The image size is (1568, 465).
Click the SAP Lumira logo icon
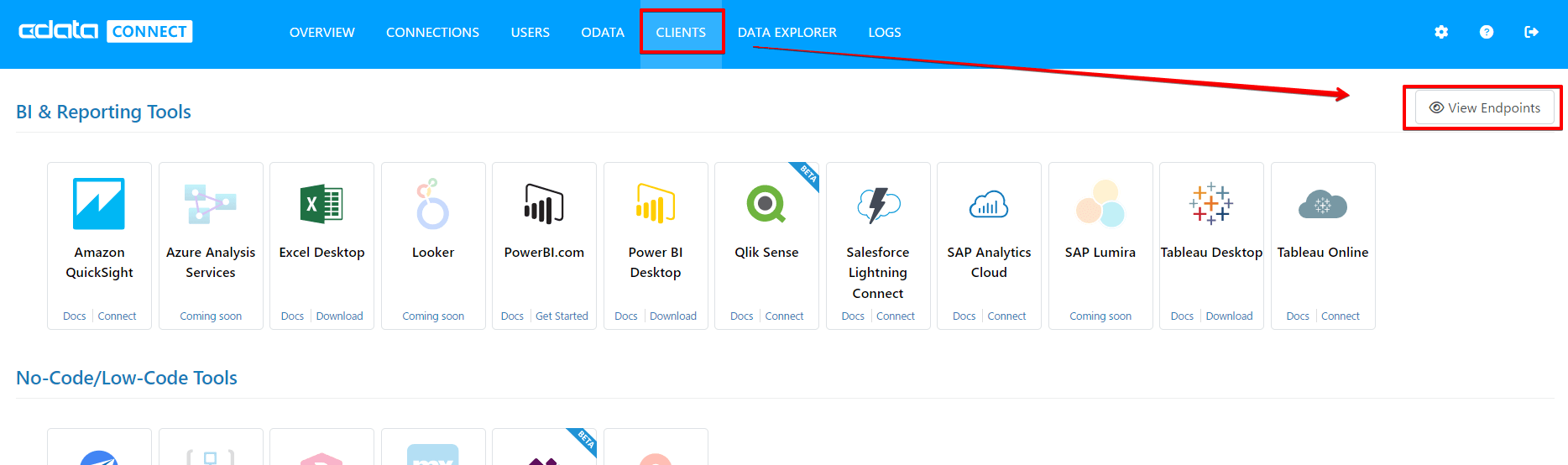[1100, 203]
